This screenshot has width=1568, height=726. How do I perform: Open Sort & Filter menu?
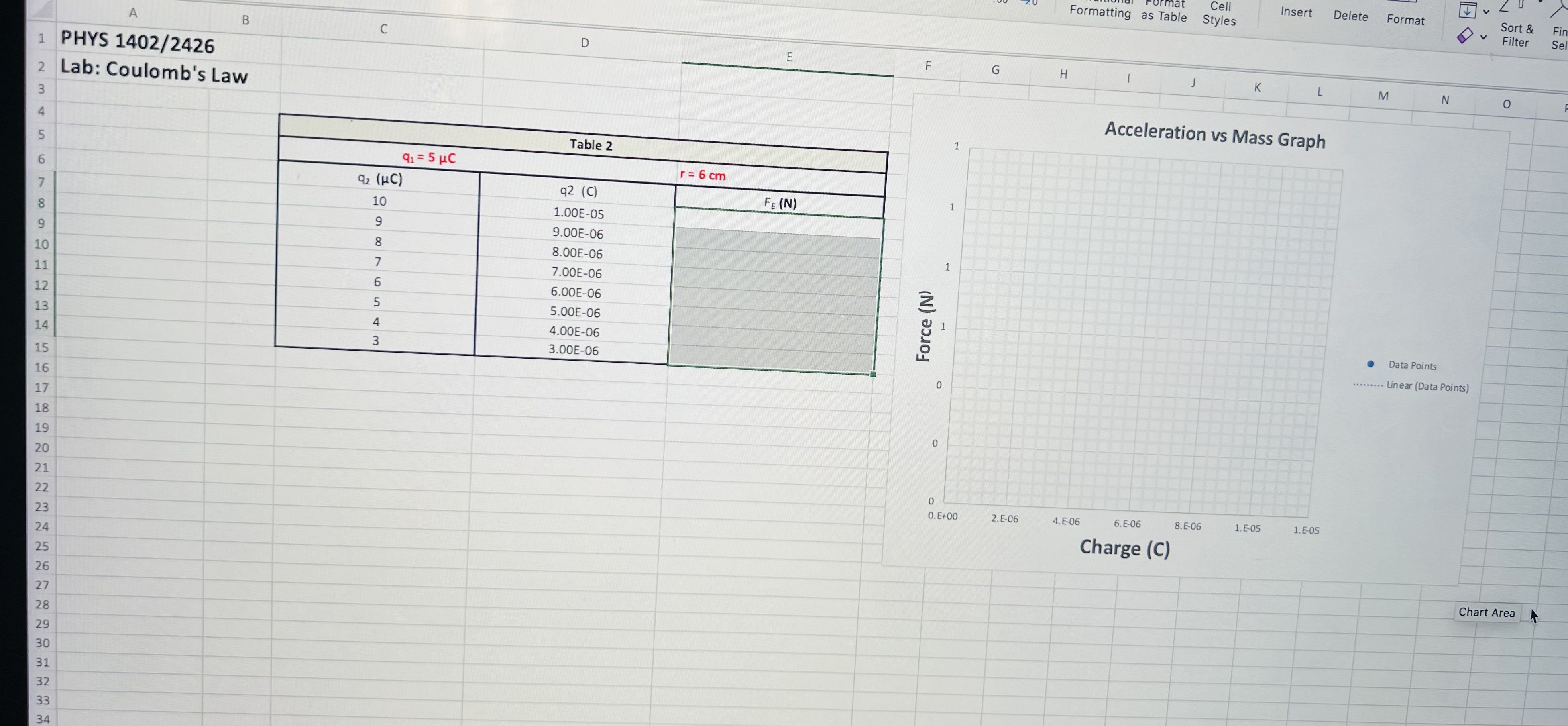1516,35
